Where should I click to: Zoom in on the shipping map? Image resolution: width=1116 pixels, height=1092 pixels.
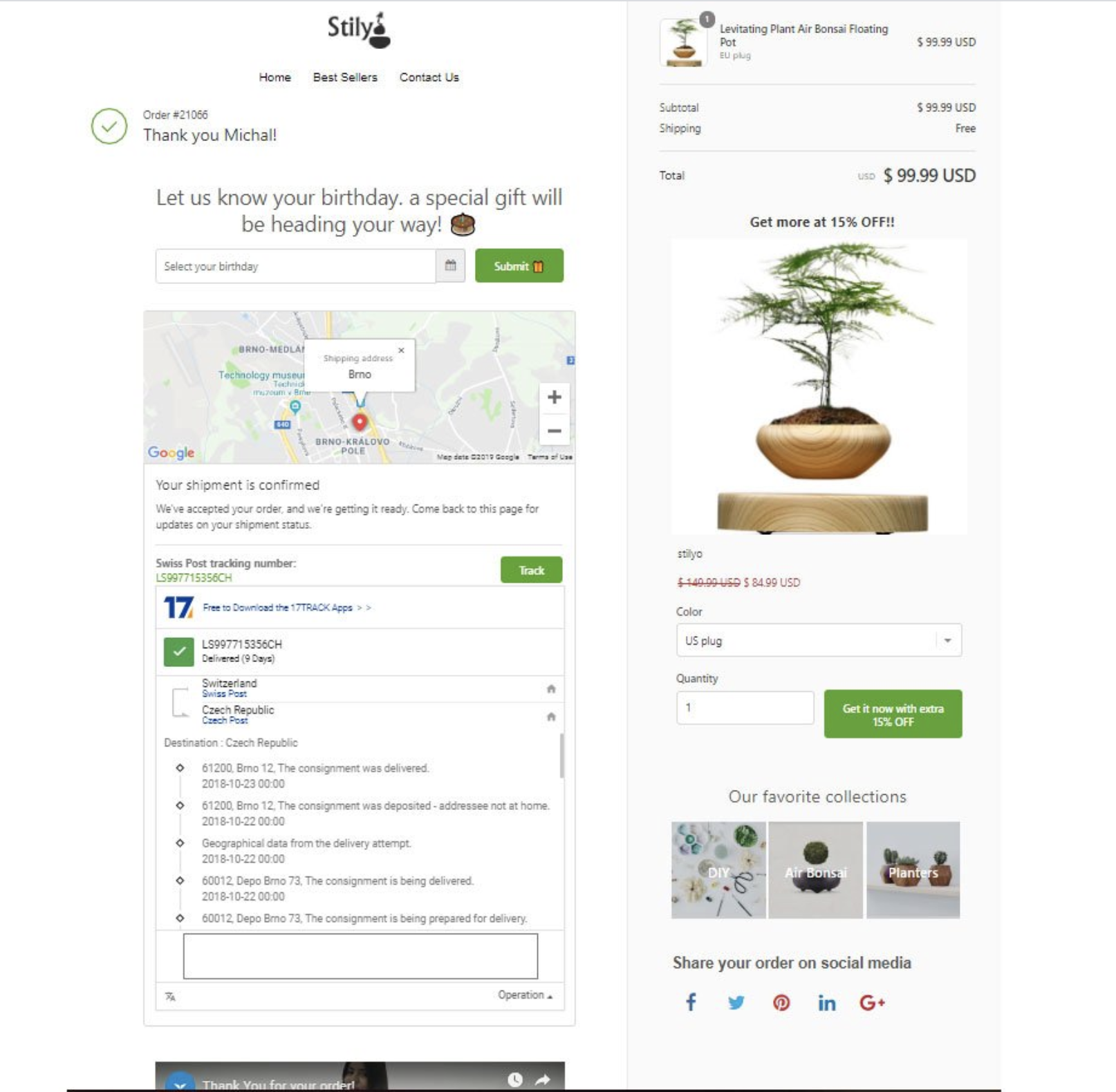[x=555, y=397]
